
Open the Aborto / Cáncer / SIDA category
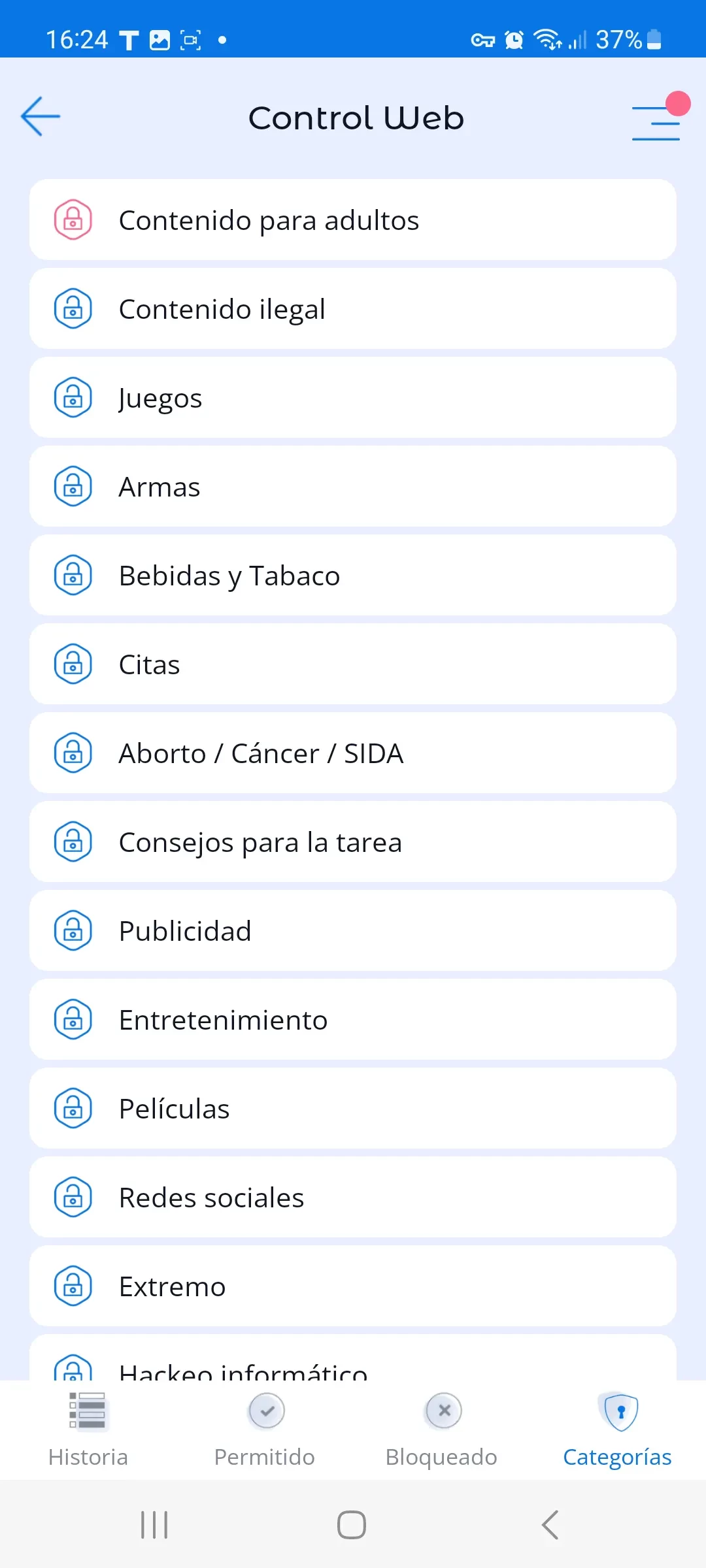353,753
